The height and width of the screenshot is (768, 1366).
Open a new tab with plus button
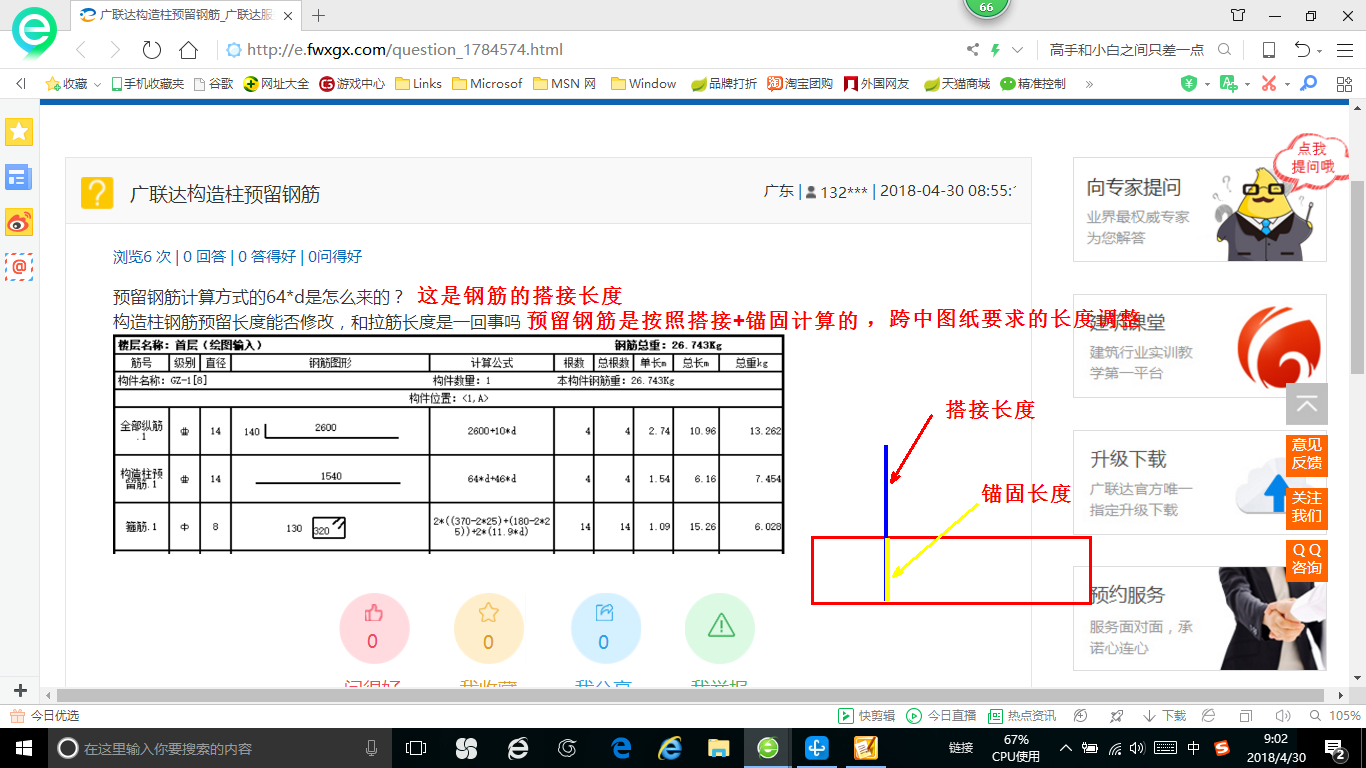pyautogui.click(x=319, y=15)
